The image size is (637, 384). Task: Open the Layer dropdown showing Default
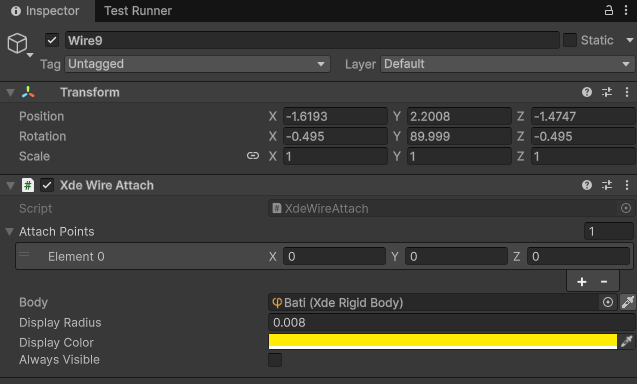[x=507, y=64]
